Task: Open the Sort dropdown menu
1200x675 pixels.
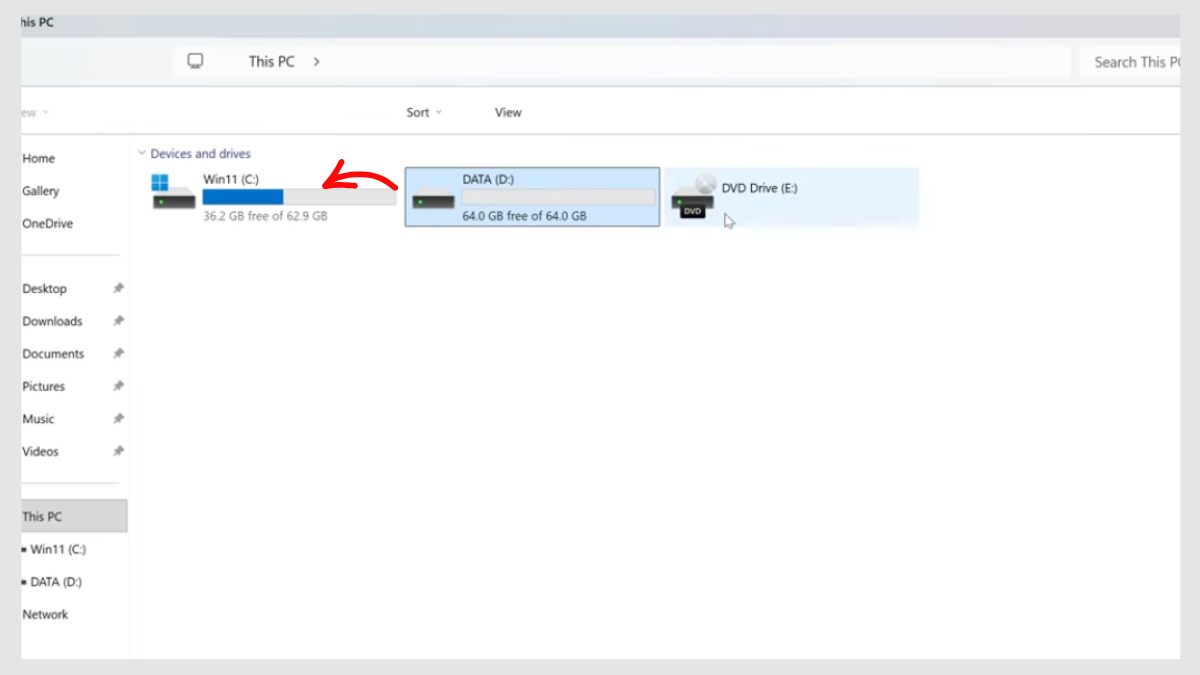Action: coord(424,113)
